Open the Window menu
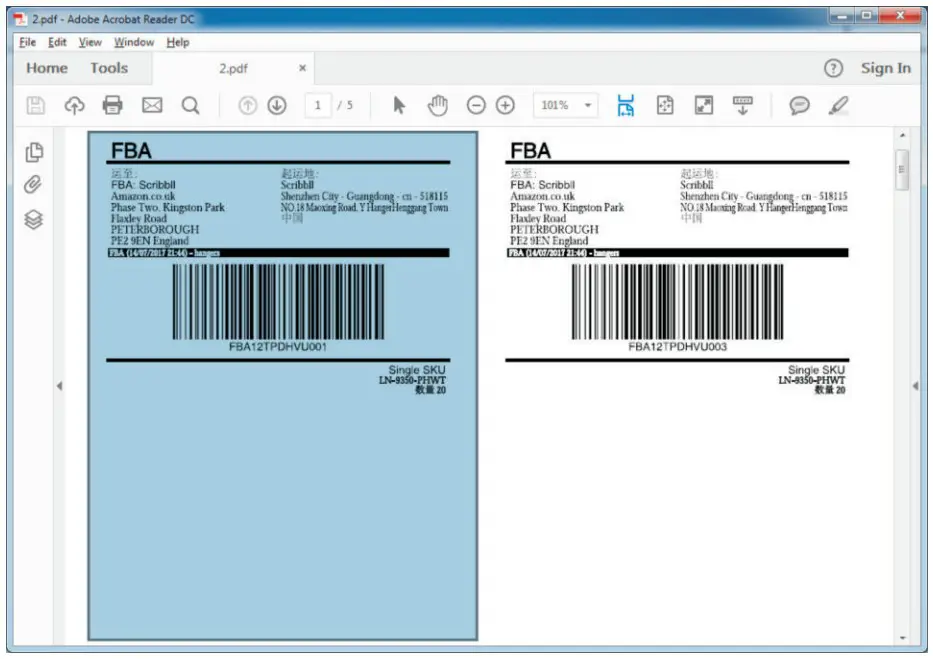Viewport: 933px width, 659px height. click(133, 42)
